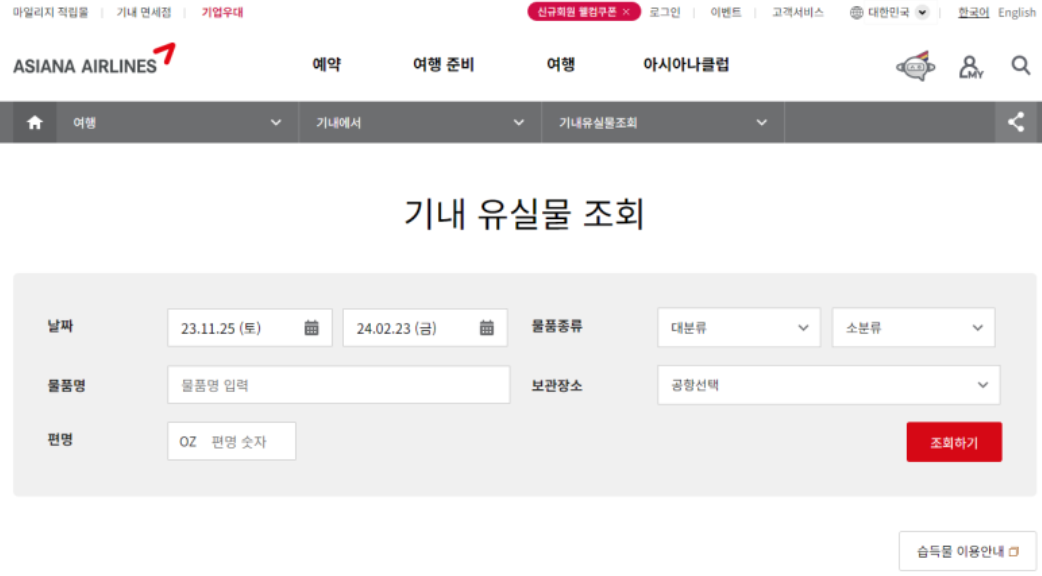The height and width of the screenshot is (576, 1042).
Task: Click the 23.11.25 start date field
Action: (x=249, y=328)
